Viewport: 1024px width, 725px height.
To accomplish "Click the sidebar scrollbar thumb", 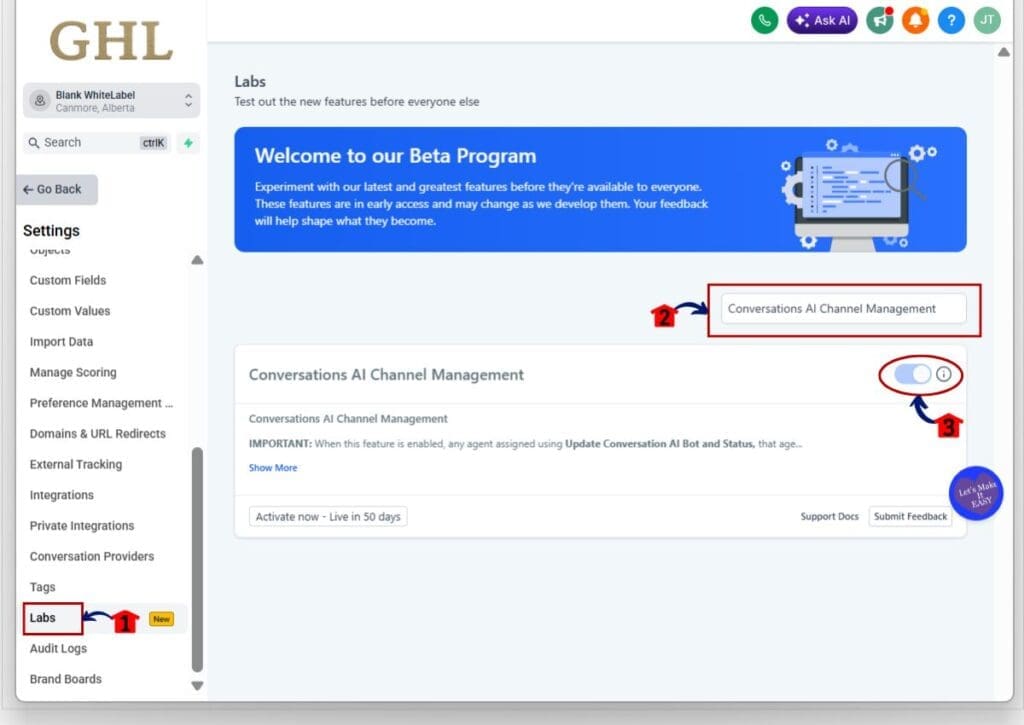I will [197, 560].
